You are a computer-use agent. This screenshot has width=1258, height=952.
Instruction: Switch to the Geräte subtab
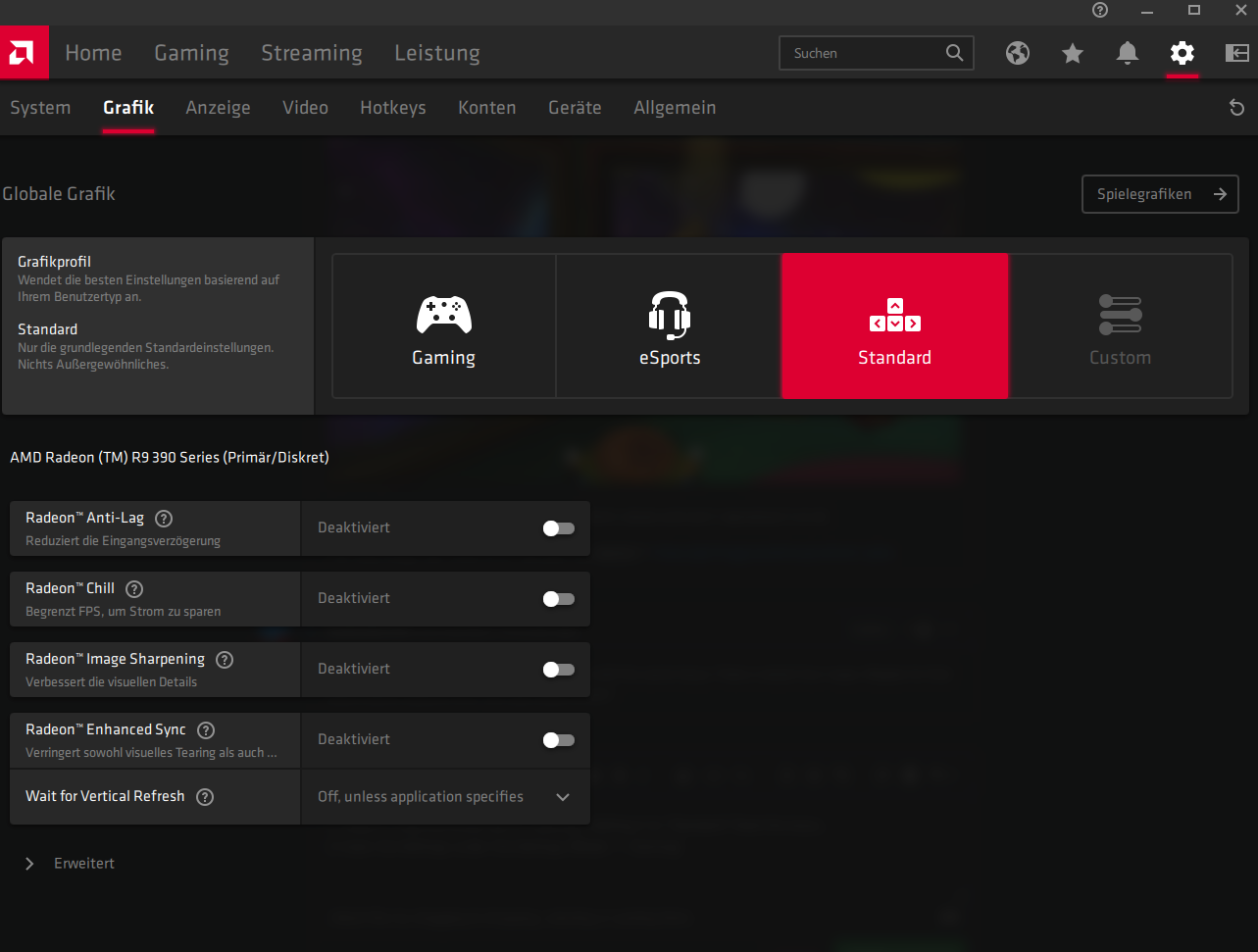point(575,108)
